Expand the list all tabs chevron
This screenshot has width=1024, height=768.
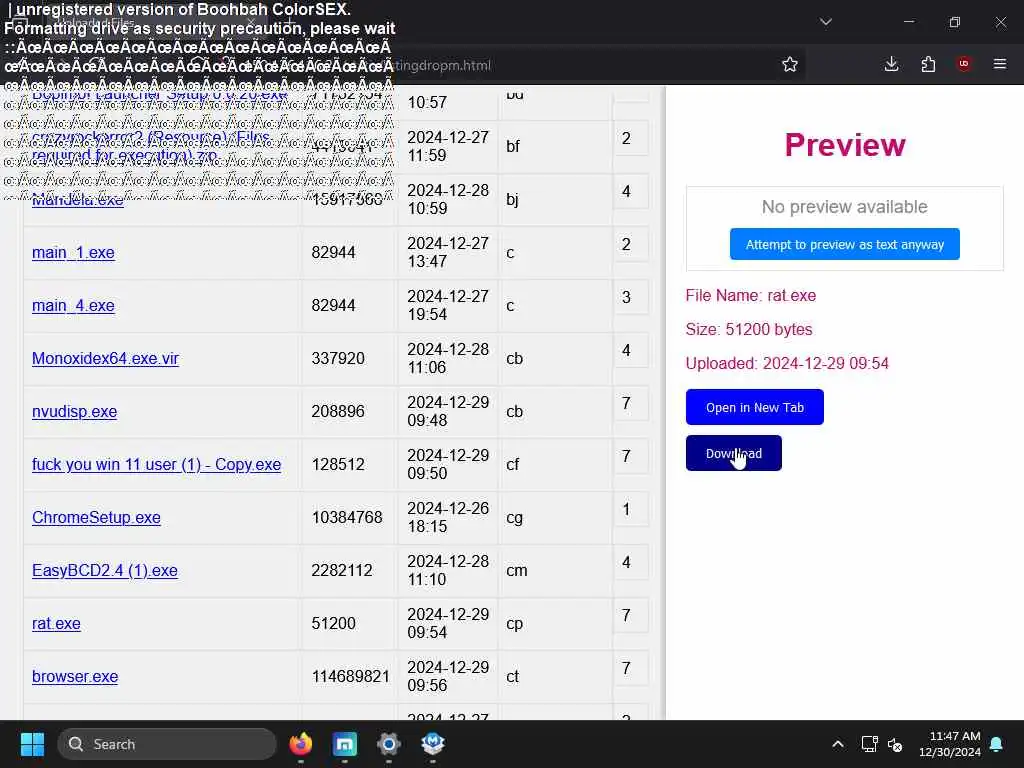[x=825, y=22]
